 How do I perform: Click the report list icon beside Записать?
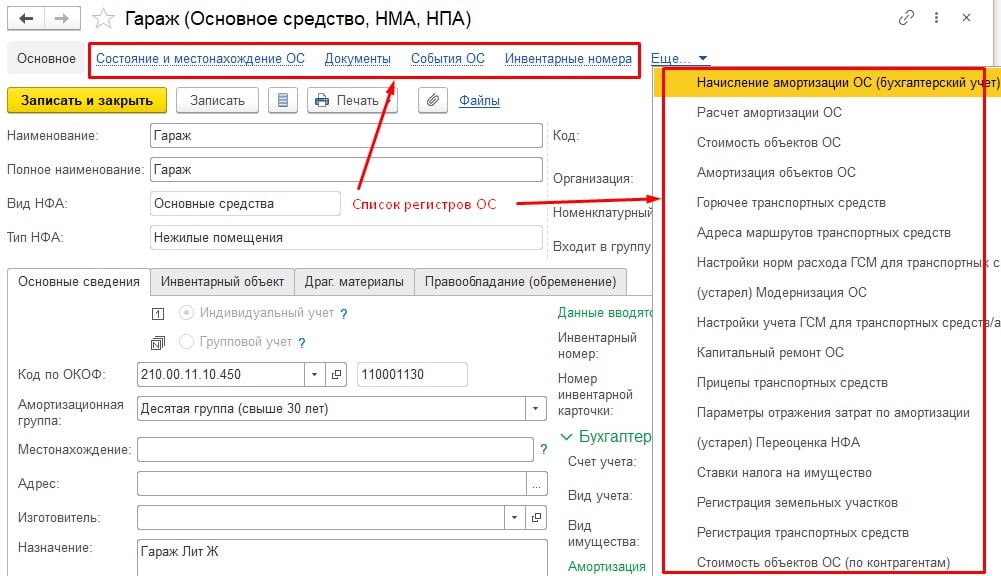pyautogui.click(x=284, y=100)
